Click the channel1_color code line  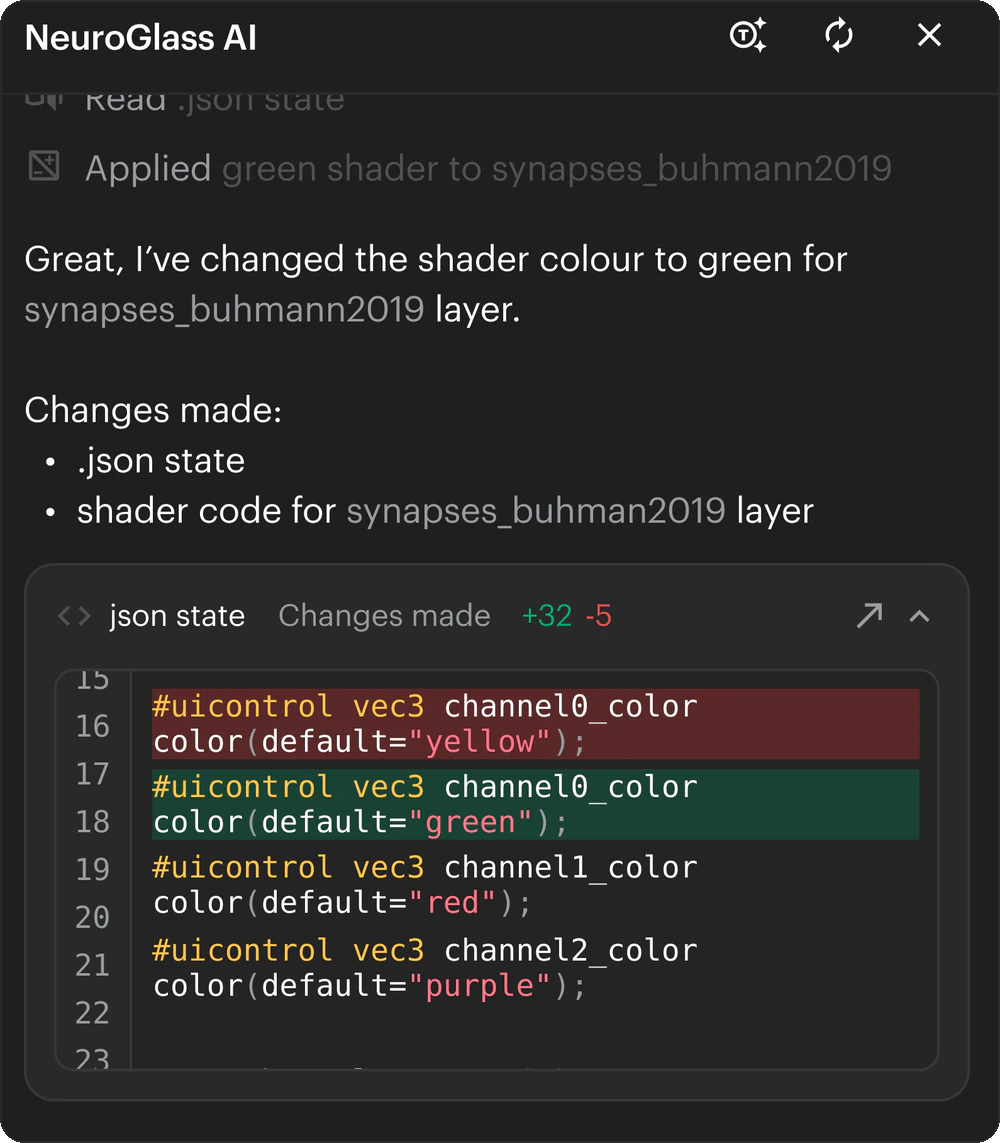(425, 867)
